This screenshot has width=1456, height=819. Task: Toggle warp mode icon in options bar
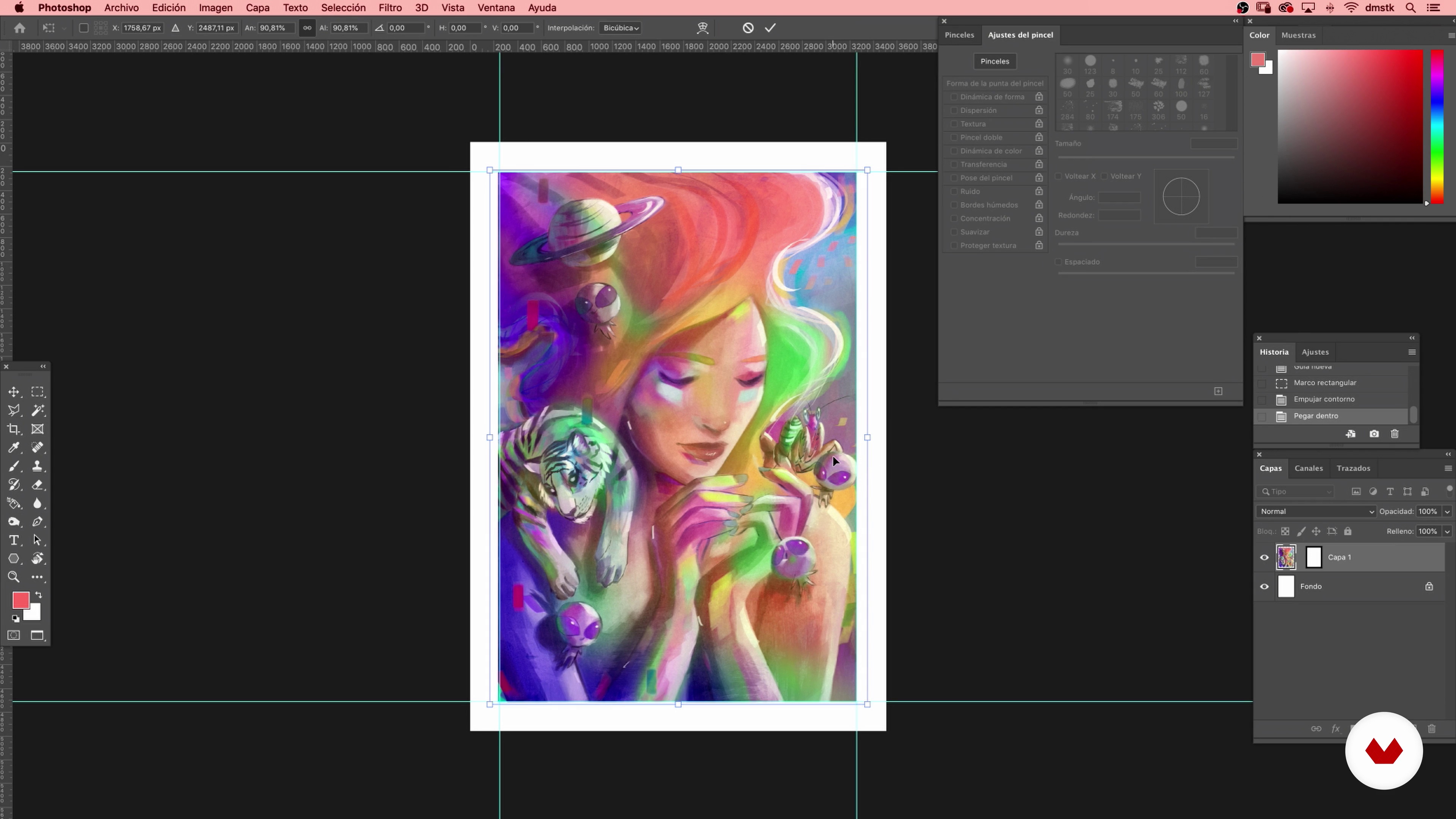[x=703, y=28]
